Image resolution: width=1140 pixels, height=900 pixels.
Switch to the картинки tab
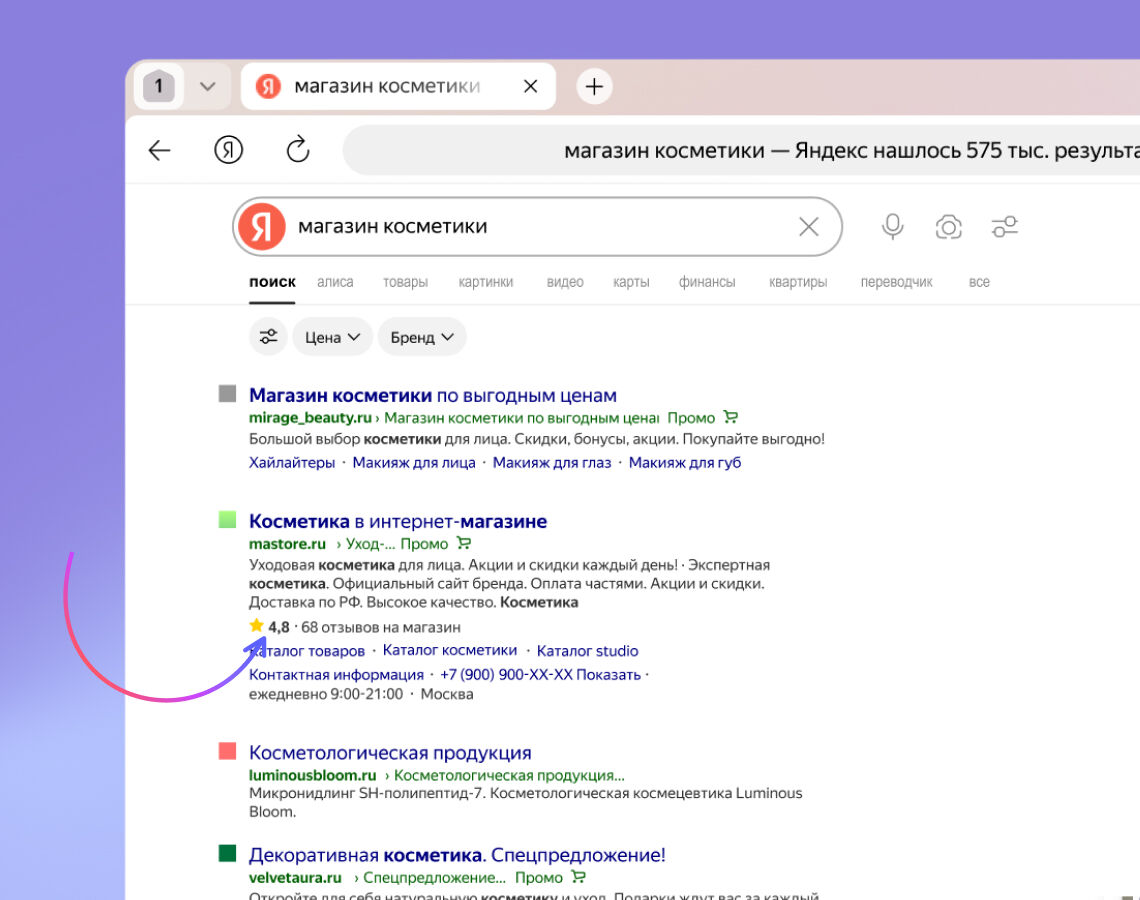(486, 282)
